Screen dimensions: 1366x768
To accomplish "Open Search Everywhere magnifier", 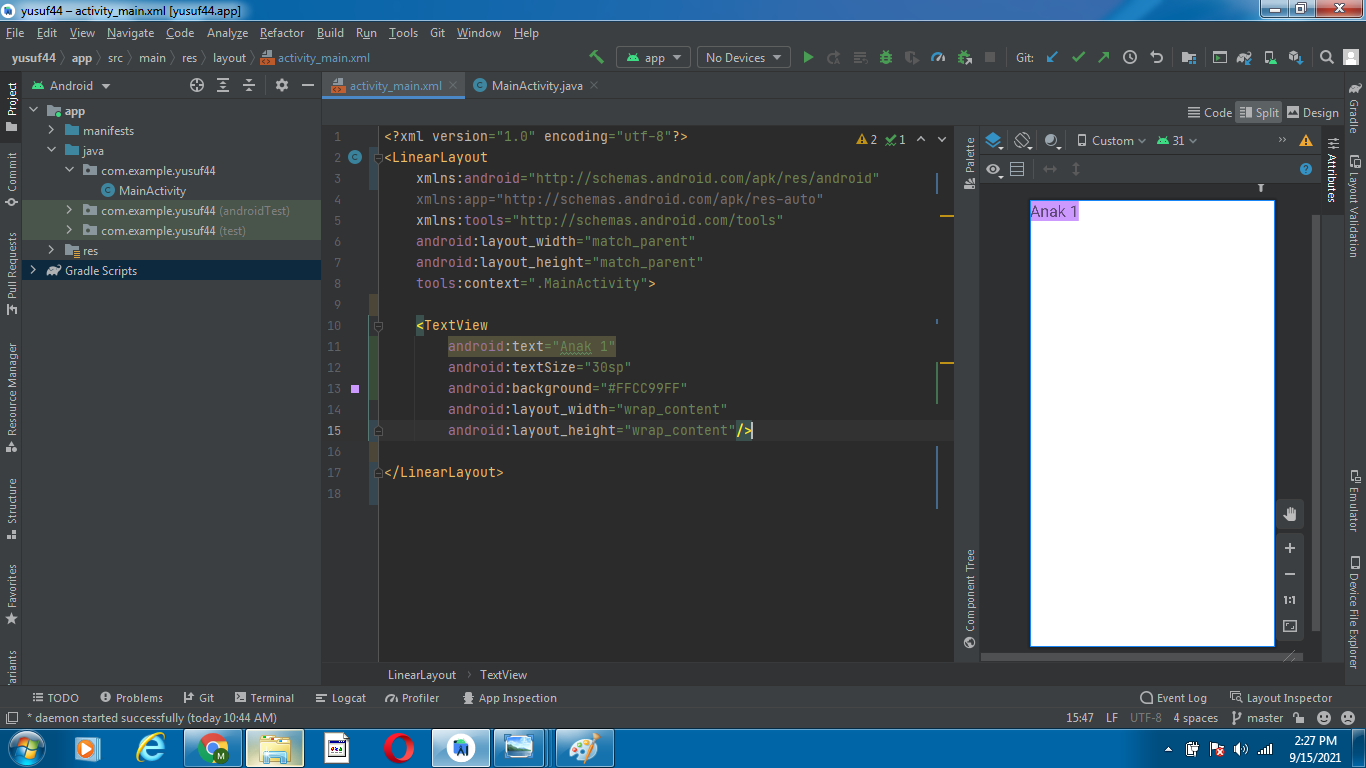I will [1326, 57].
